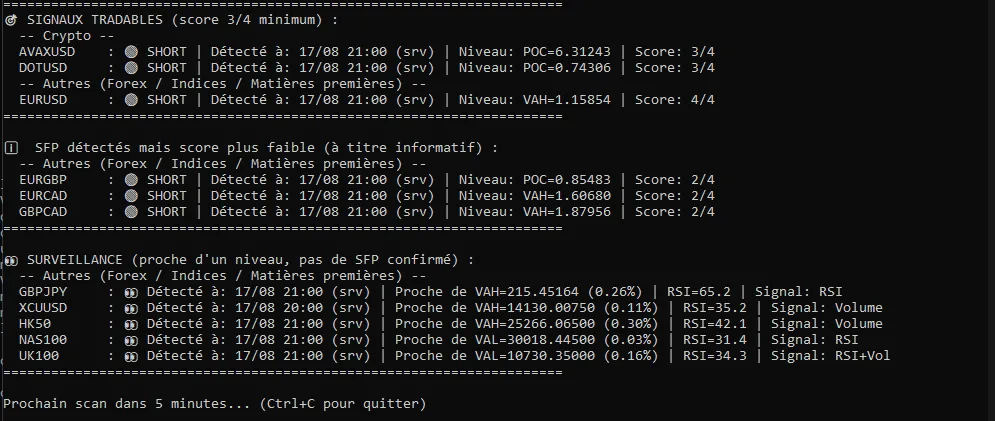Click the eyes icon on NAS100 row
Image resolution: width=995 pixels, height=421 pixels.
click(131, 340)
